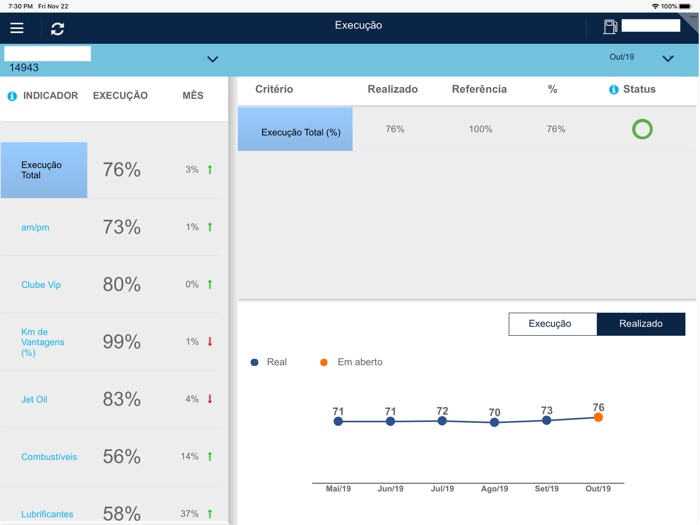Open the Clube Vip indicator

point(41,284)
